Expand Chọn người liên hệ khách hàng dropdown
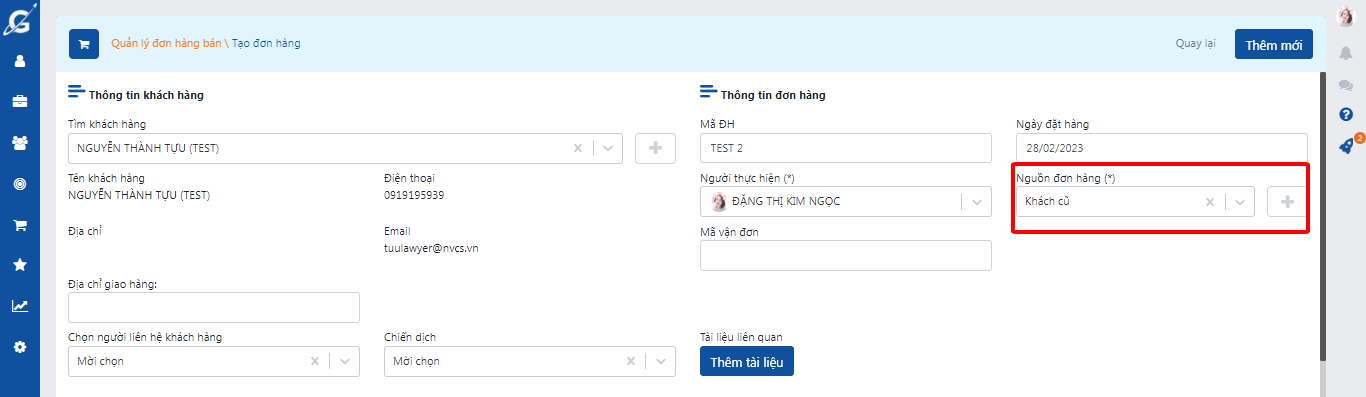This screenshot has height=397, width=1366. 345,361
